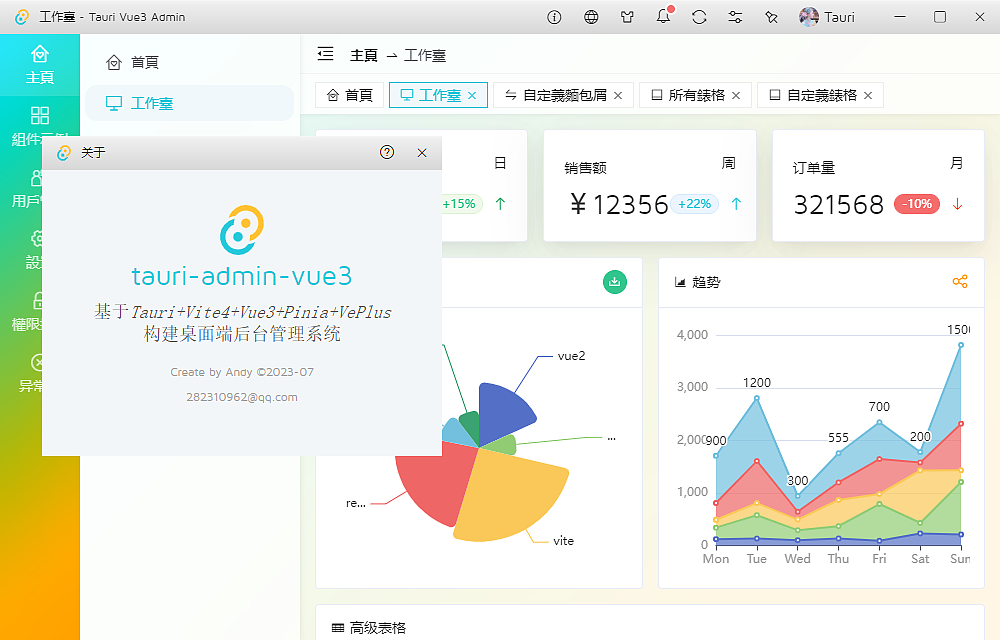Click the pin icon next to the avatar
The image size is (1000, 640).
(x=770, y=17)
